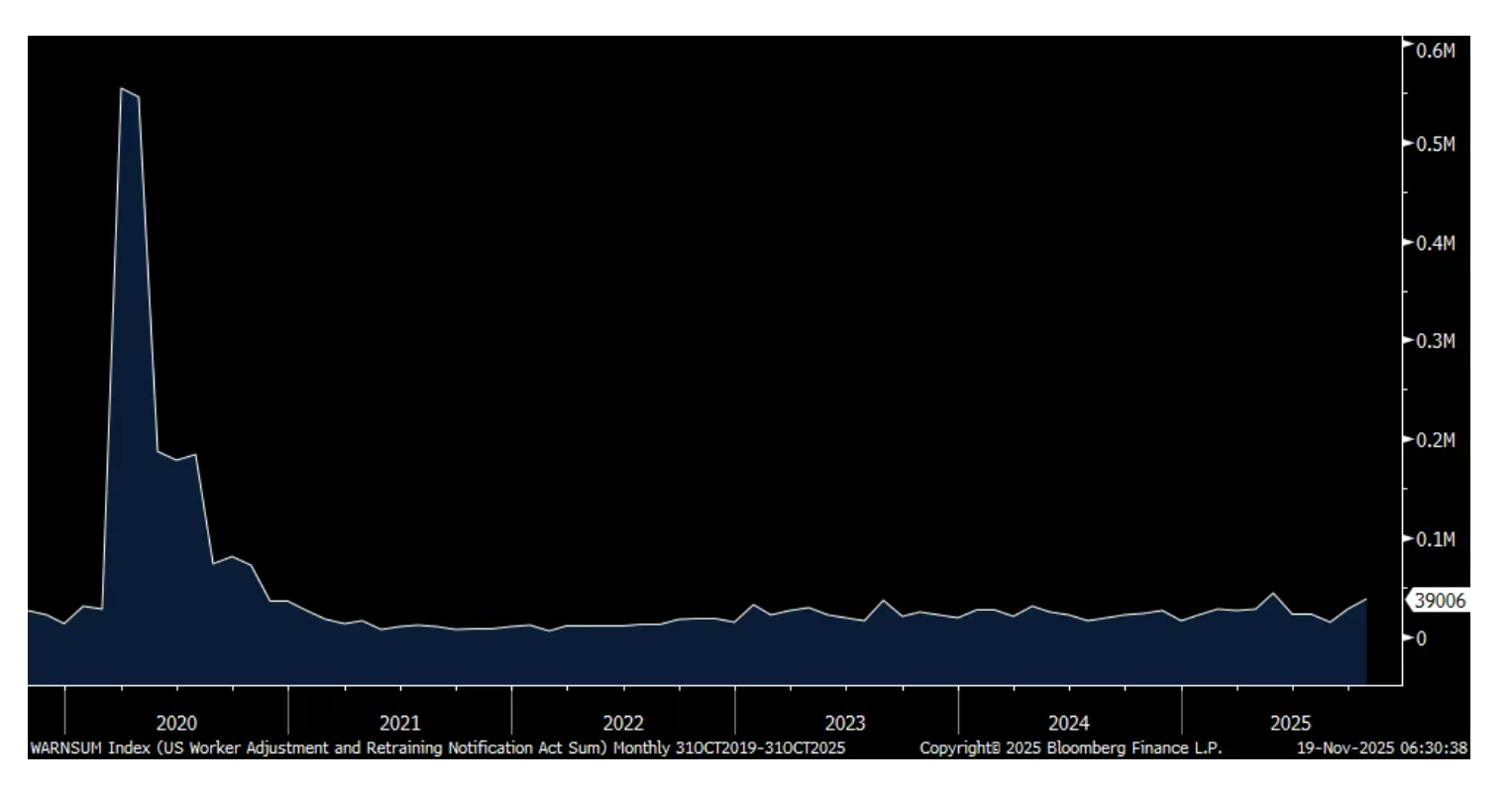Click the 0.4M y-axis tick label
1512x799 pixels.
pyautogui.click(x=1435, y=243)
